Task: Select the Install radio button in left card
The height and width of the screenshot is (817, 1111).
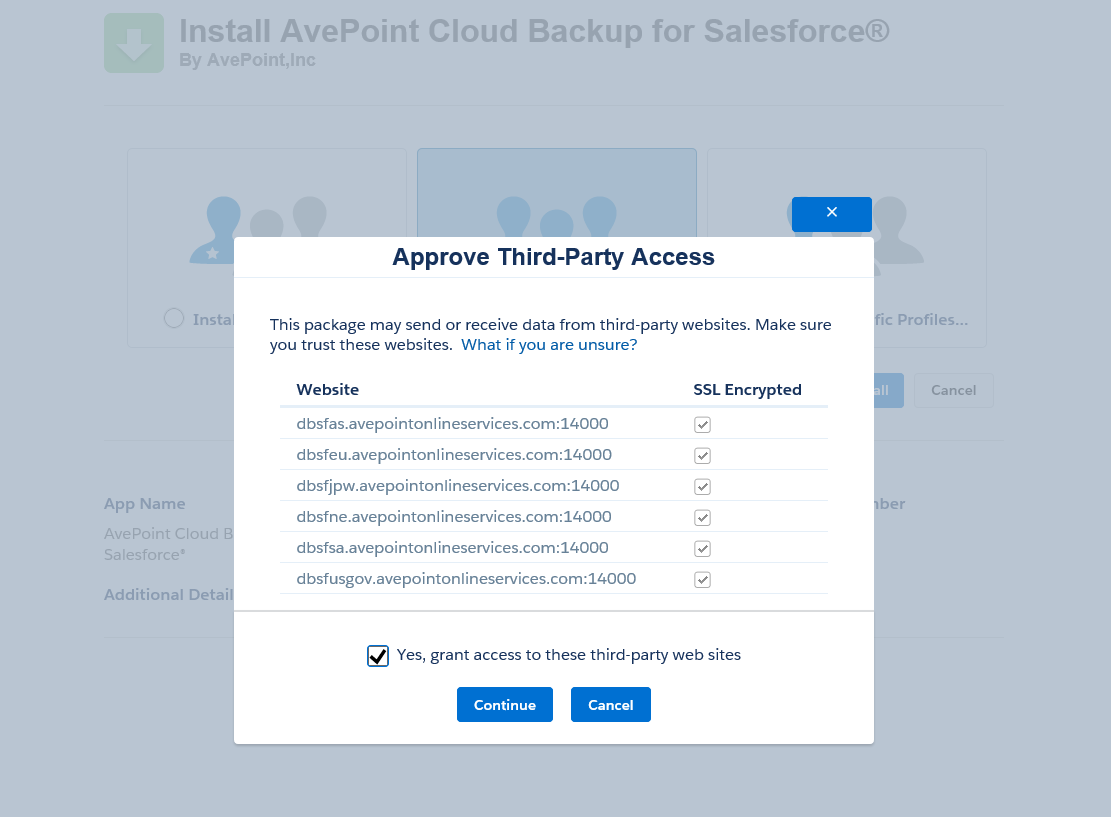Action: click(172, 318)
